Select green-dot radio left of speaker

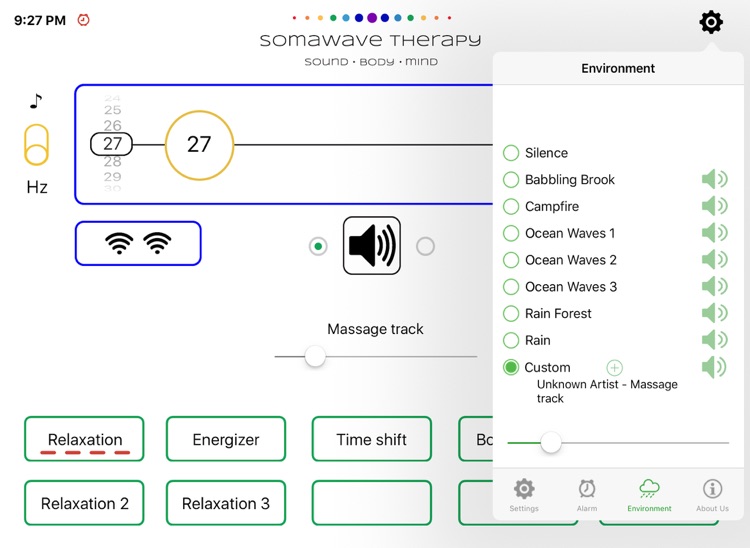coord(318,246)
